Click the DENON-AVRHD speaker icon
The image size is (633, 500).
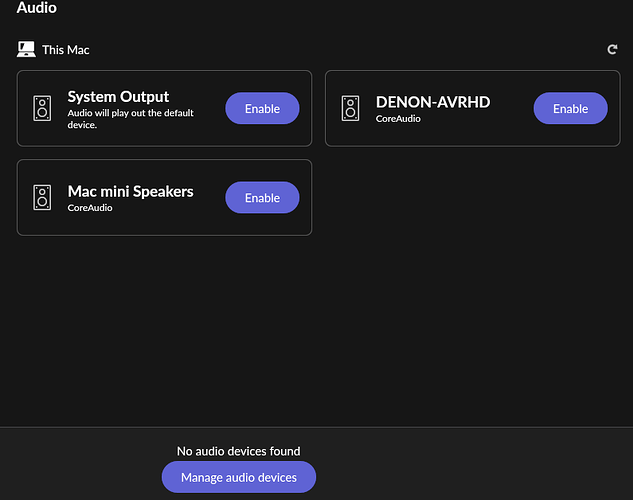[350, 108]
